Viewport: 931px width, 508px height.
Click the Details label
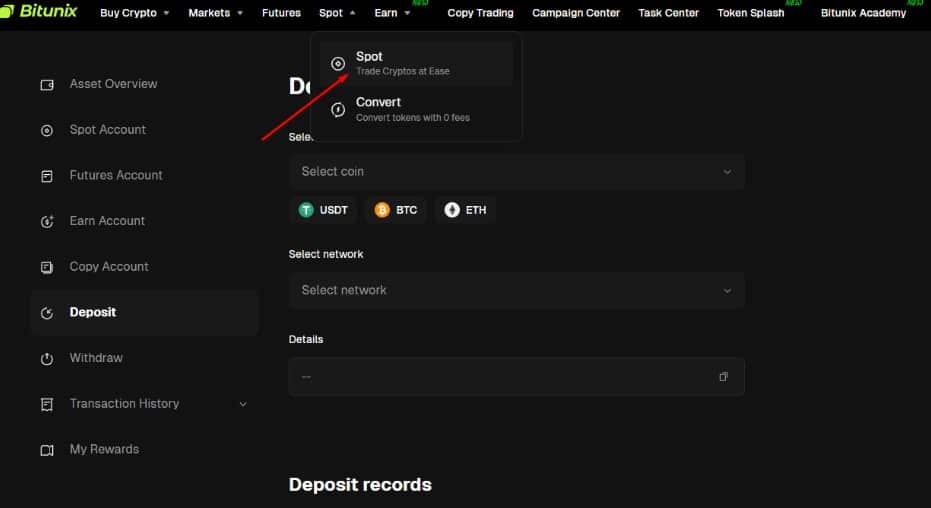[x=306, y=339]
